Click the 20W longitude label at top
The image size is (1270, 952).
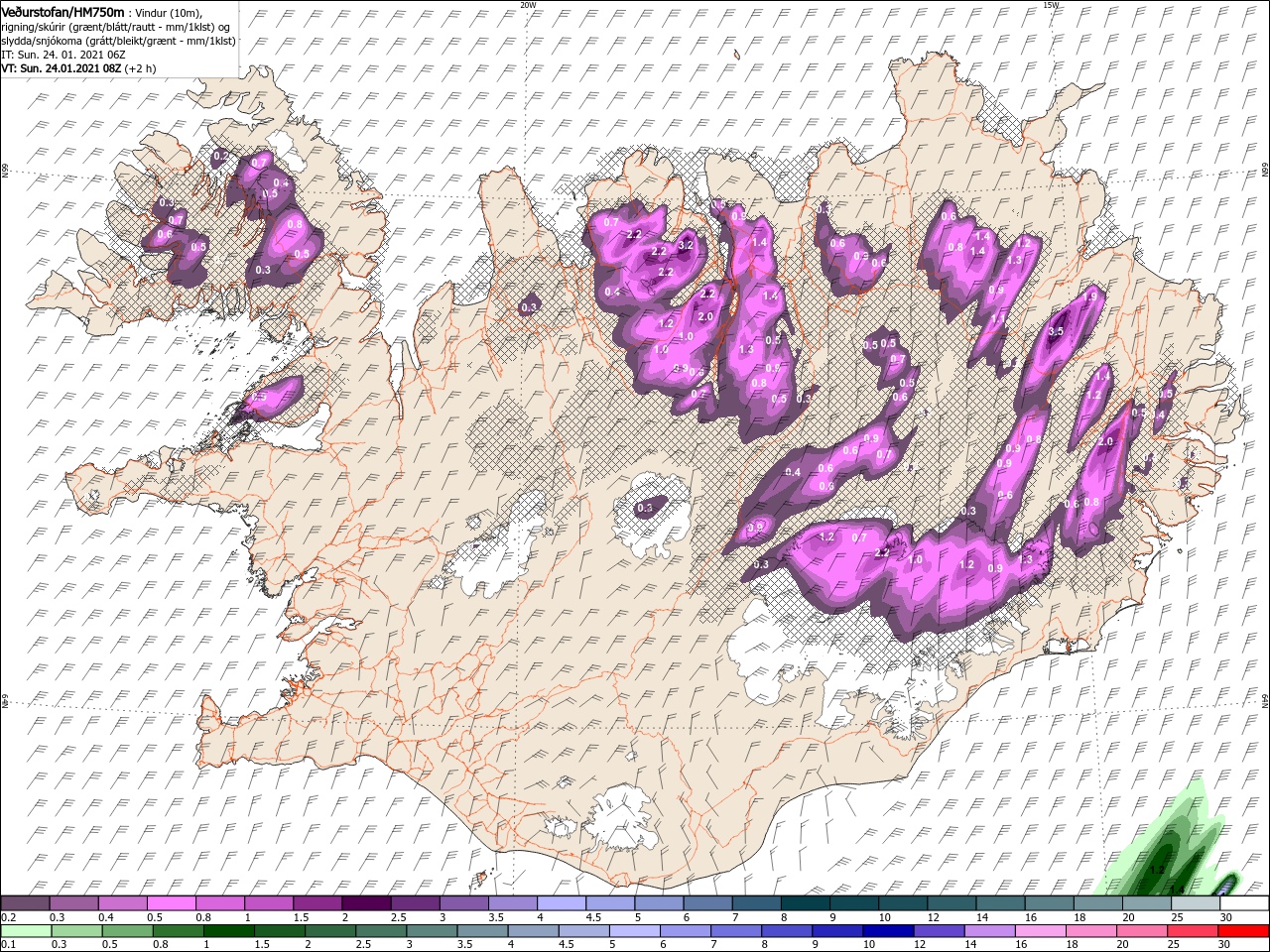coord(528,5)
